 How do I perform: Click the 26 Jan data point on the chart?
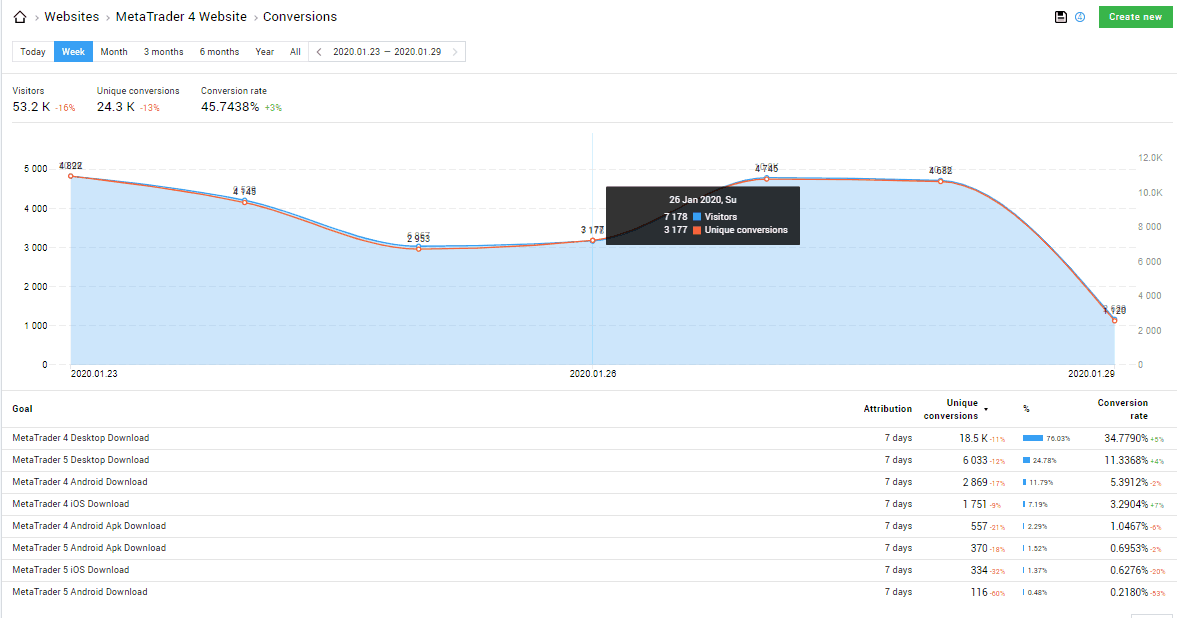tap(592, 242)
